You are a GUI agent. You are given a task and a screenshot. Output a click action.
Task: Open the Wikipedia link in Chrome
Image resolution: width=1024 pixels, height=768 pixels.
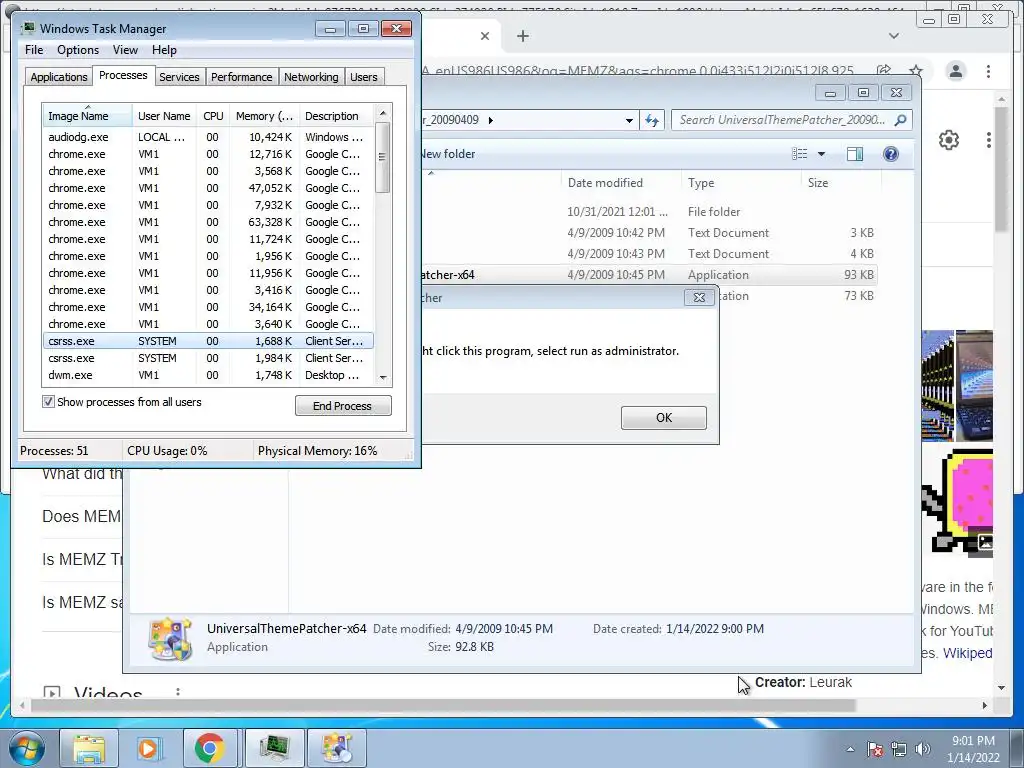click(x=967, y=653)
